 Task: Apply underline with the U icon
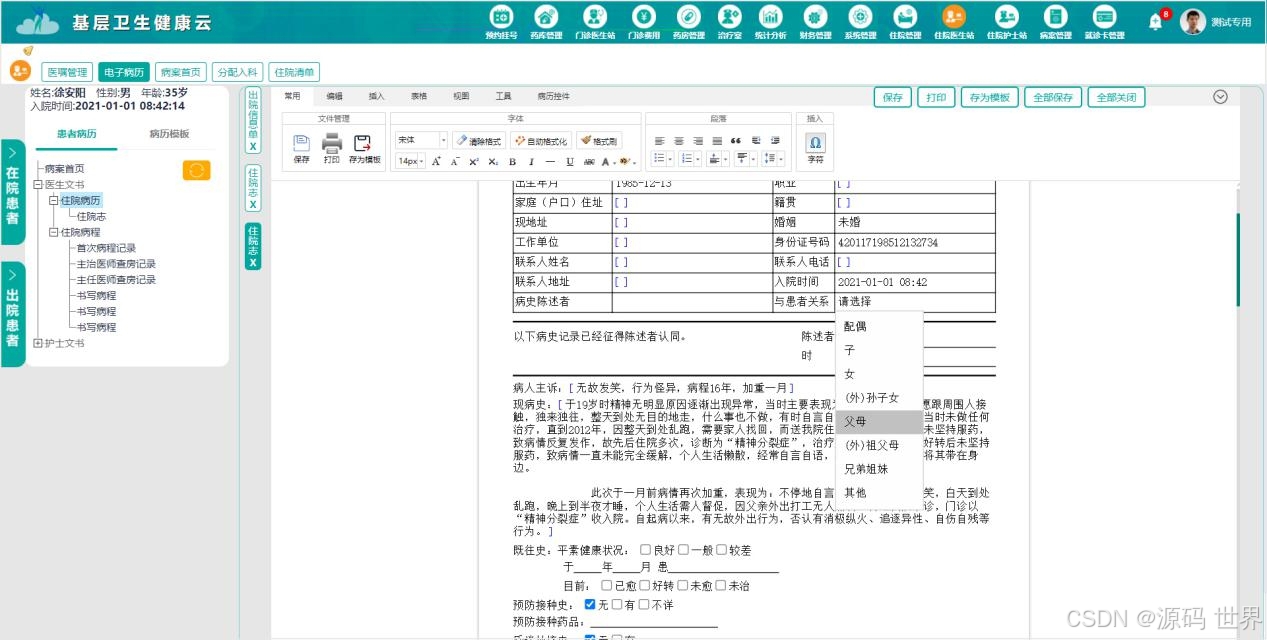tap(570, 161)
